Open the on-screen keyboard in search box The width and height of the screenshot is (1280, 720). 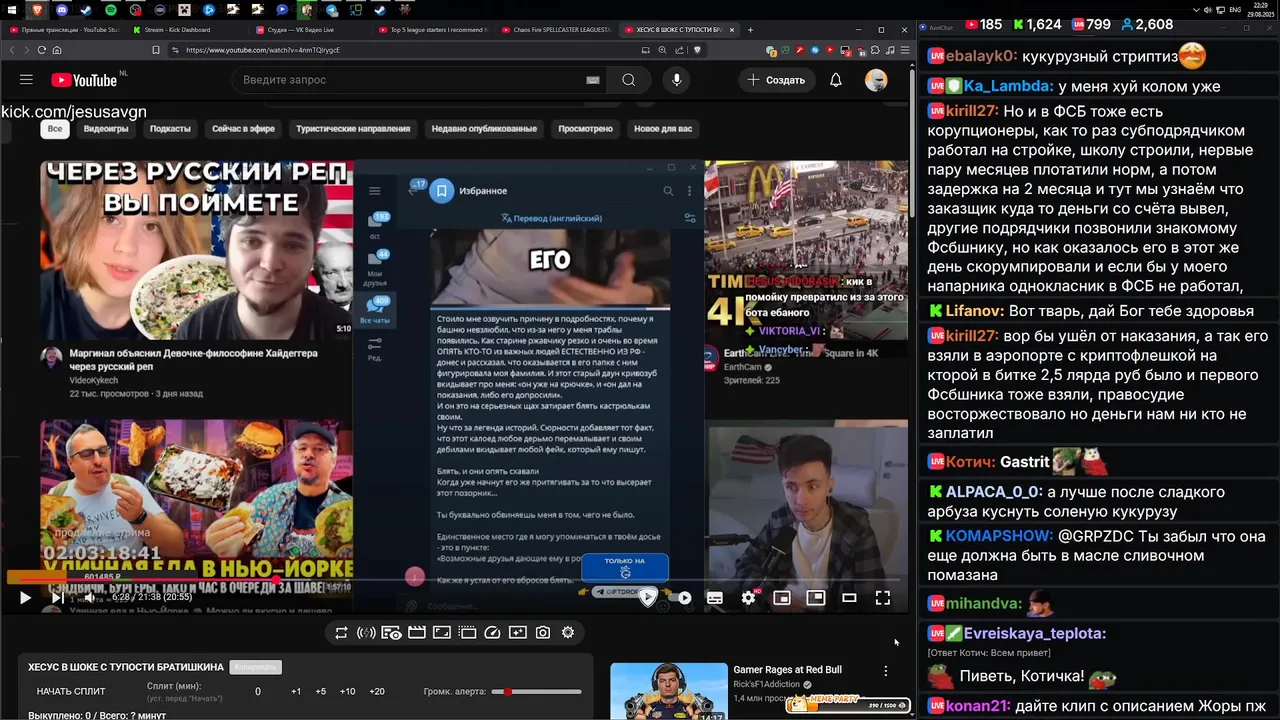[593, 80]
